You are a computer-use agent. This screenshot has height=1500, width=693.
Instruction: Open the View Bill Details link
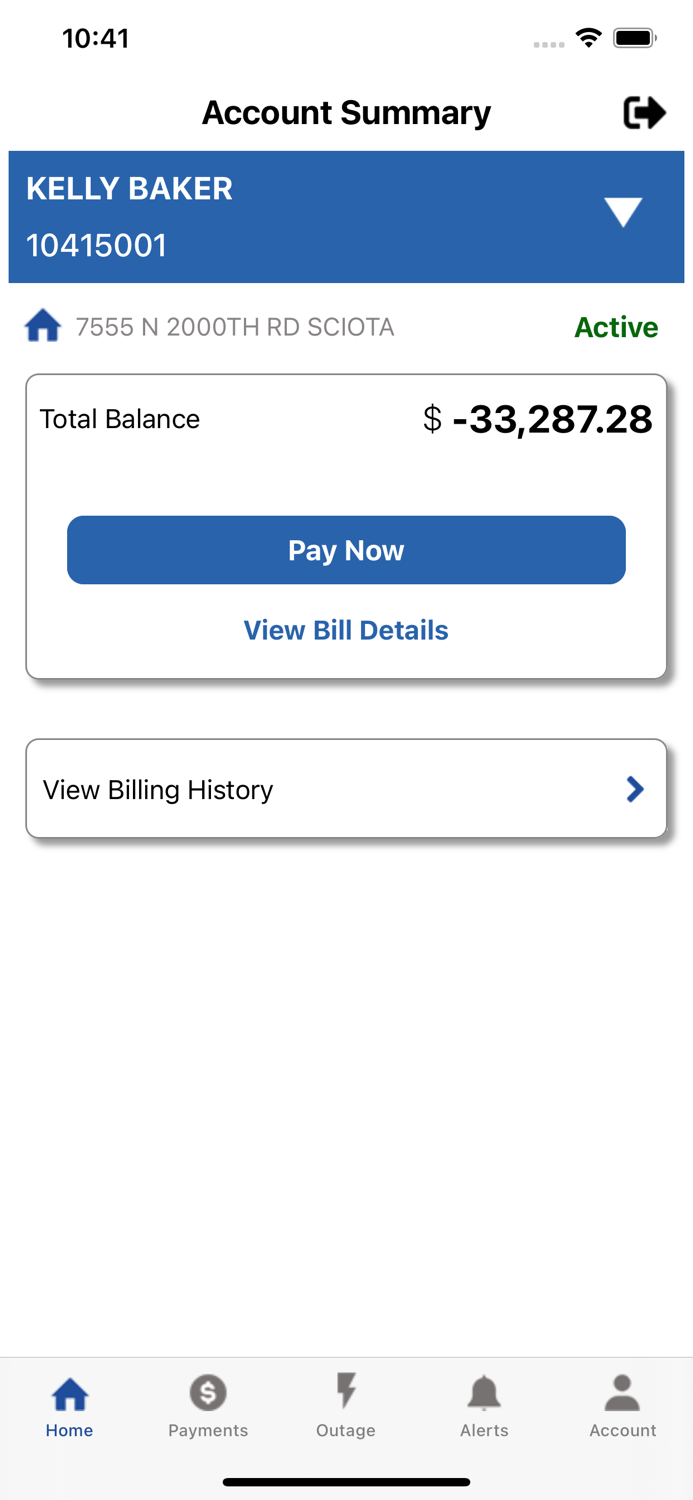point(346,630)
